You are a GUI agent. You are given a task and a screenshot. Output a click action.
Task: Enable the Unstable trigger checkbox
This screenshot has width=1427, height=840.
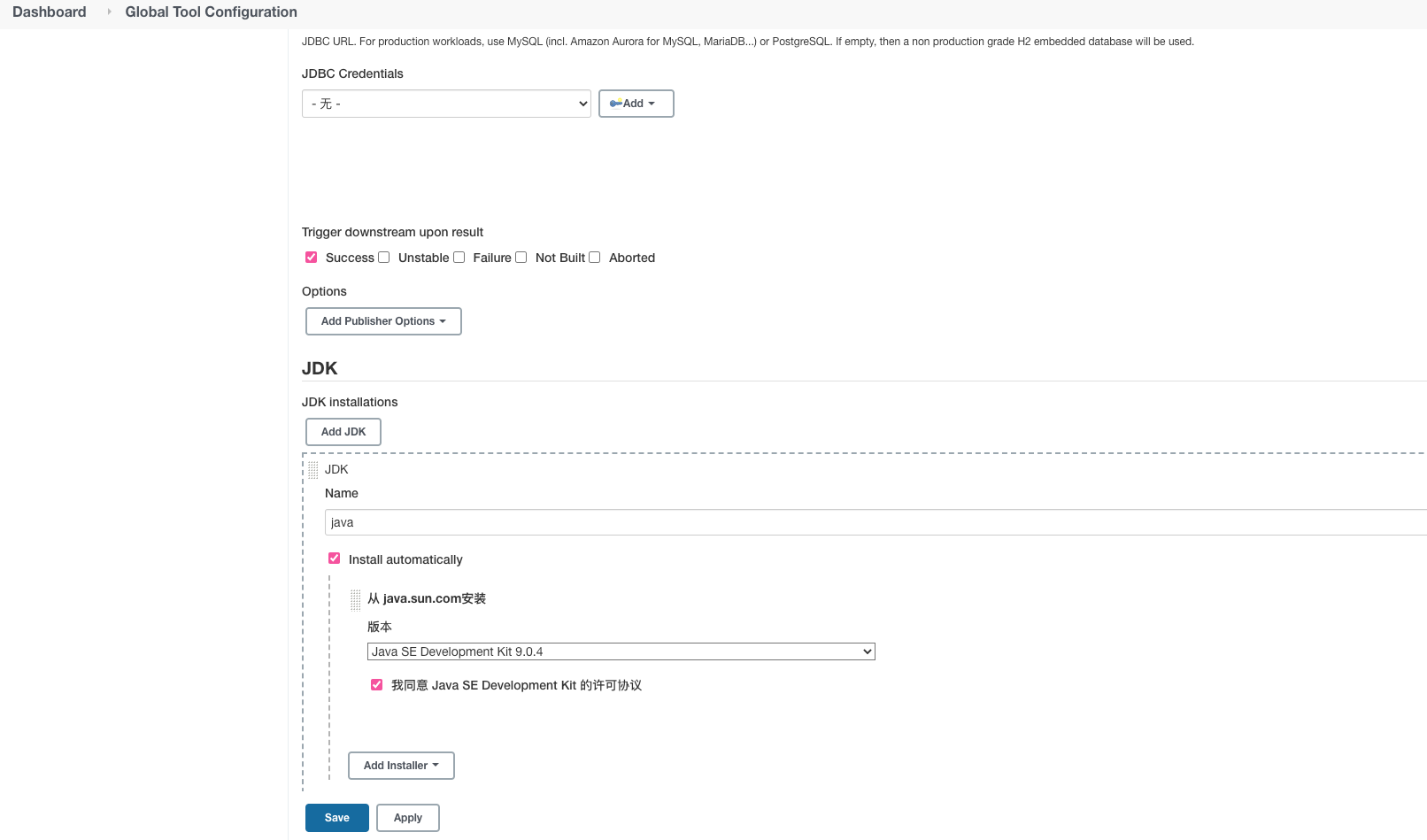(383, 258)
